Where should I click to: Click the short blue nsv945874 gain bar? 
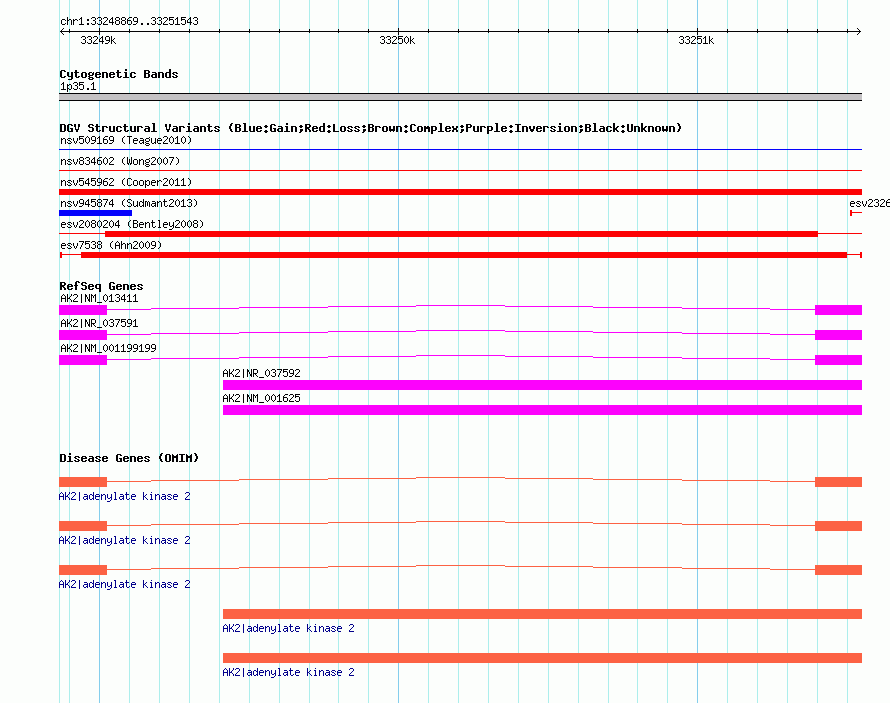click(95, 213)
